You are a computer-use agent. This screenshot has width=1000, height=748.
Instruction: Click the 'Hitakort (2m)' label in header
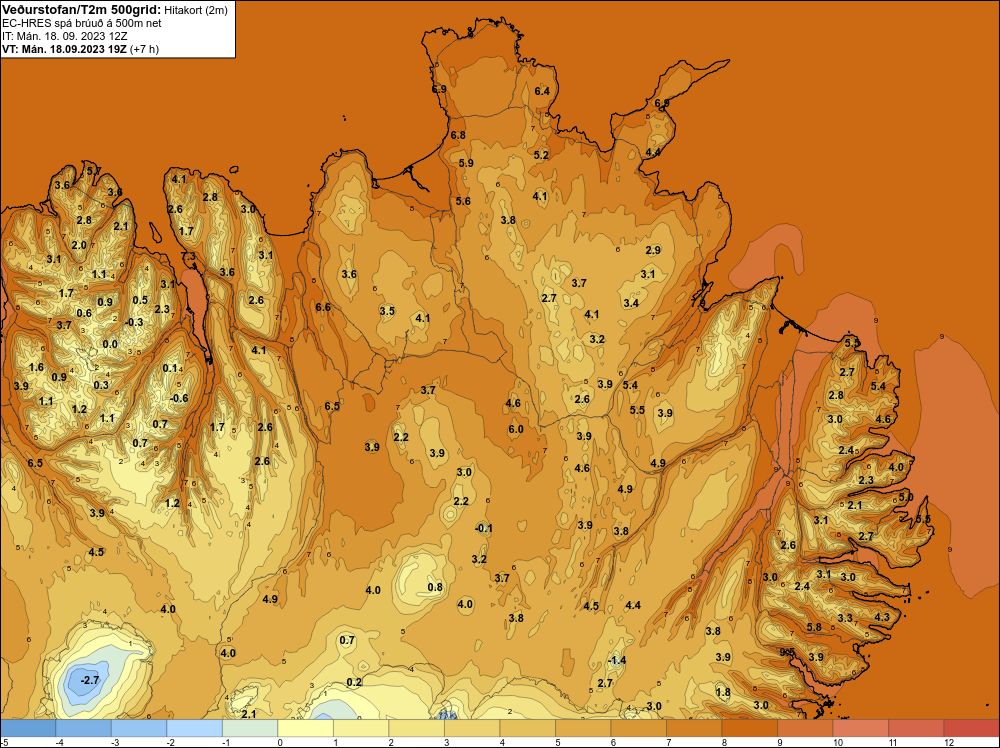(195, 10)
